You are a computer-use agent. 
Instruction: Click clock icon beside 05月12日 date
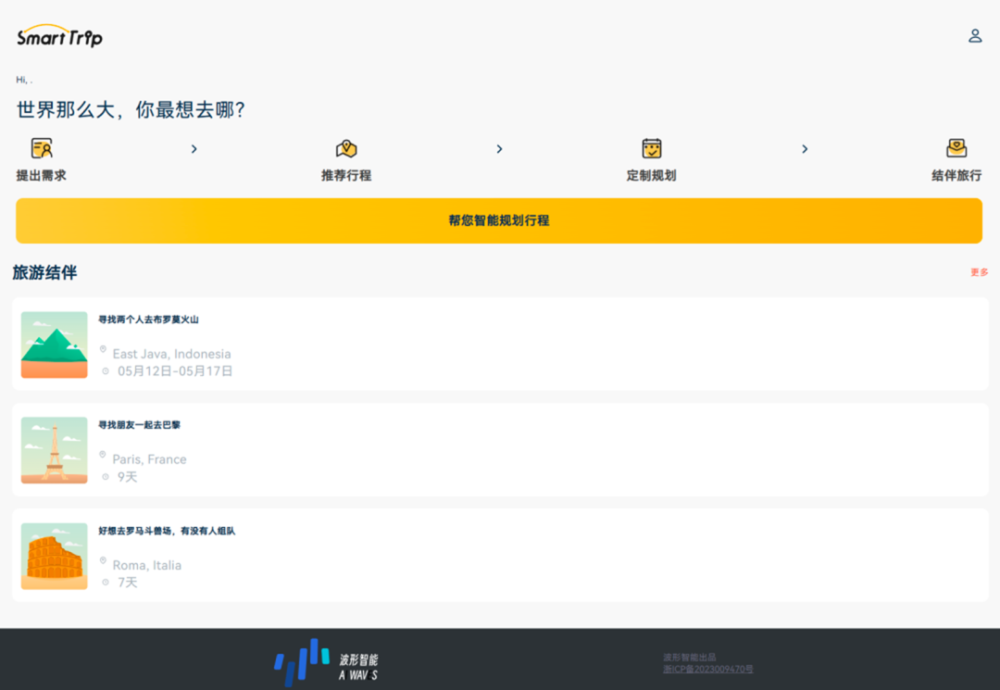coord(105,371)
